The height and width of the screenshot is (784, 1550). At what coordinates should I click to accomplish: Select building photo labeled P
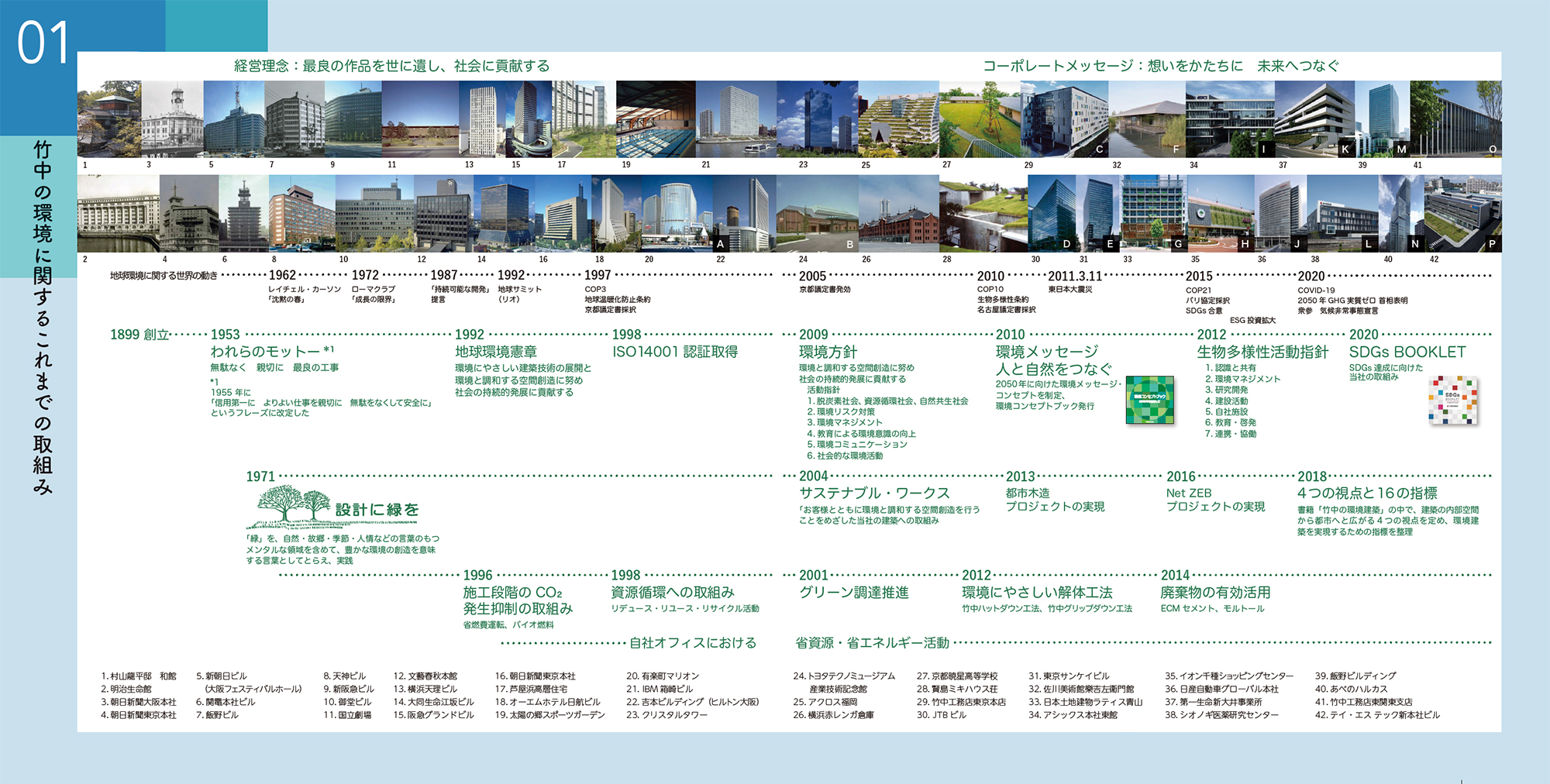coord(1463,213)
